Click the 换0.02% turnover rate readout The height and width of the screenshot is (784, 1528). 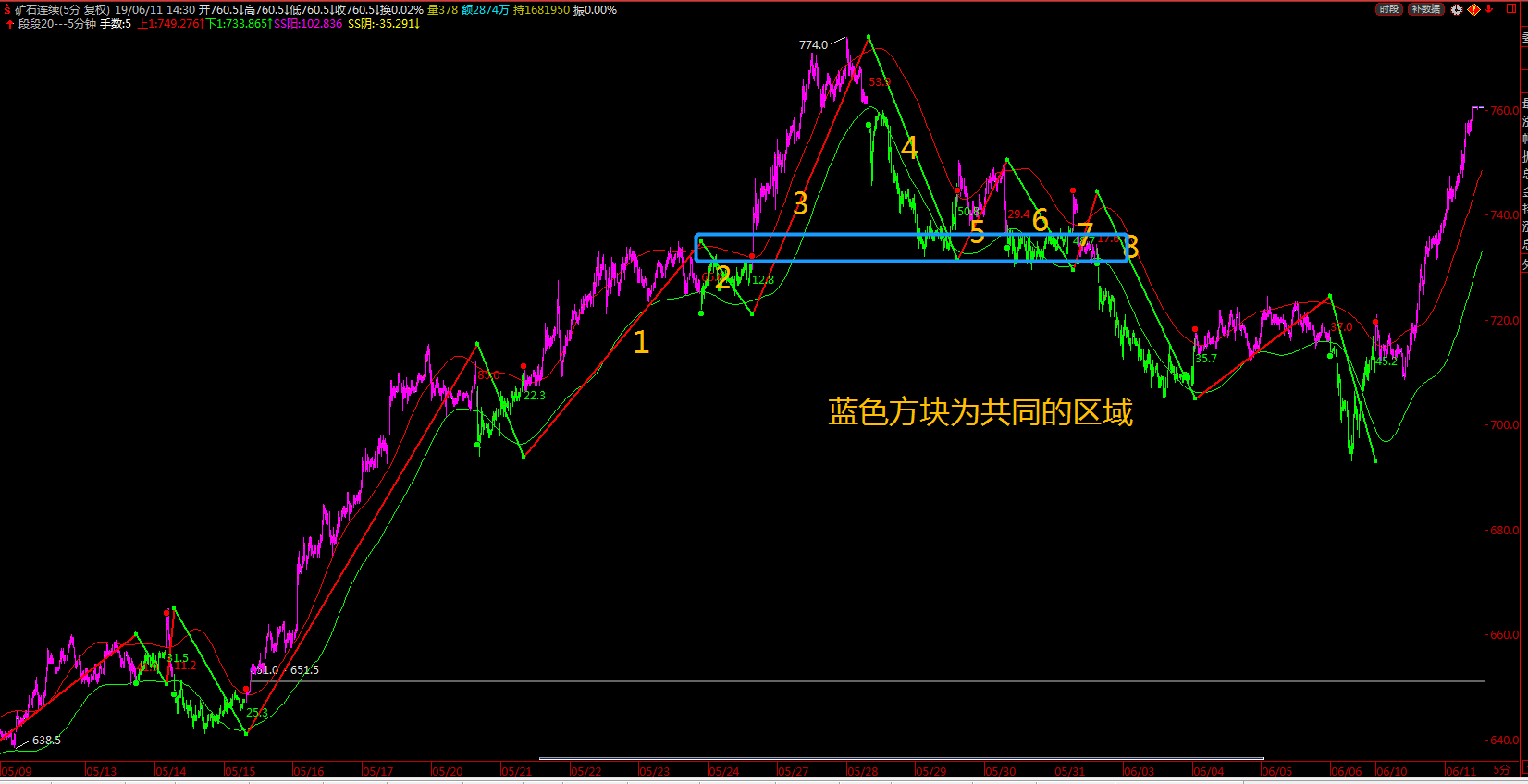[401, 10]
